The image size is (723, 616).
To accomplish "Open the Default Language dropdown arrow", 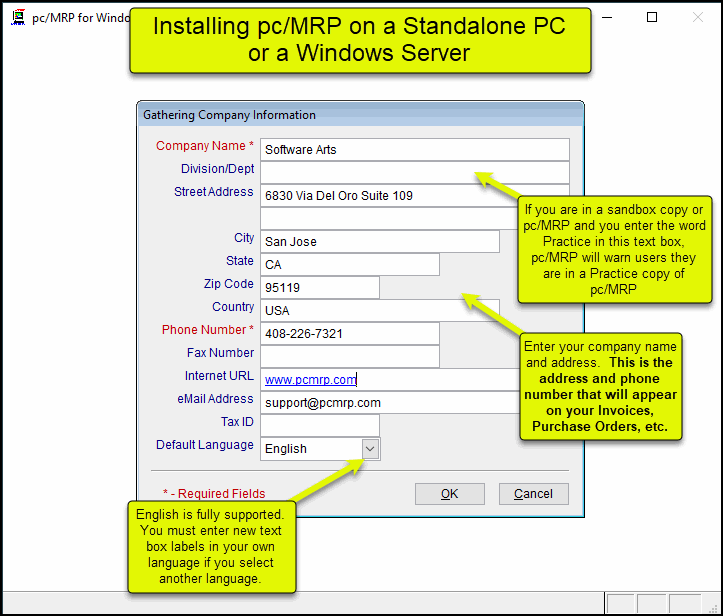I will tap(370, 449).
